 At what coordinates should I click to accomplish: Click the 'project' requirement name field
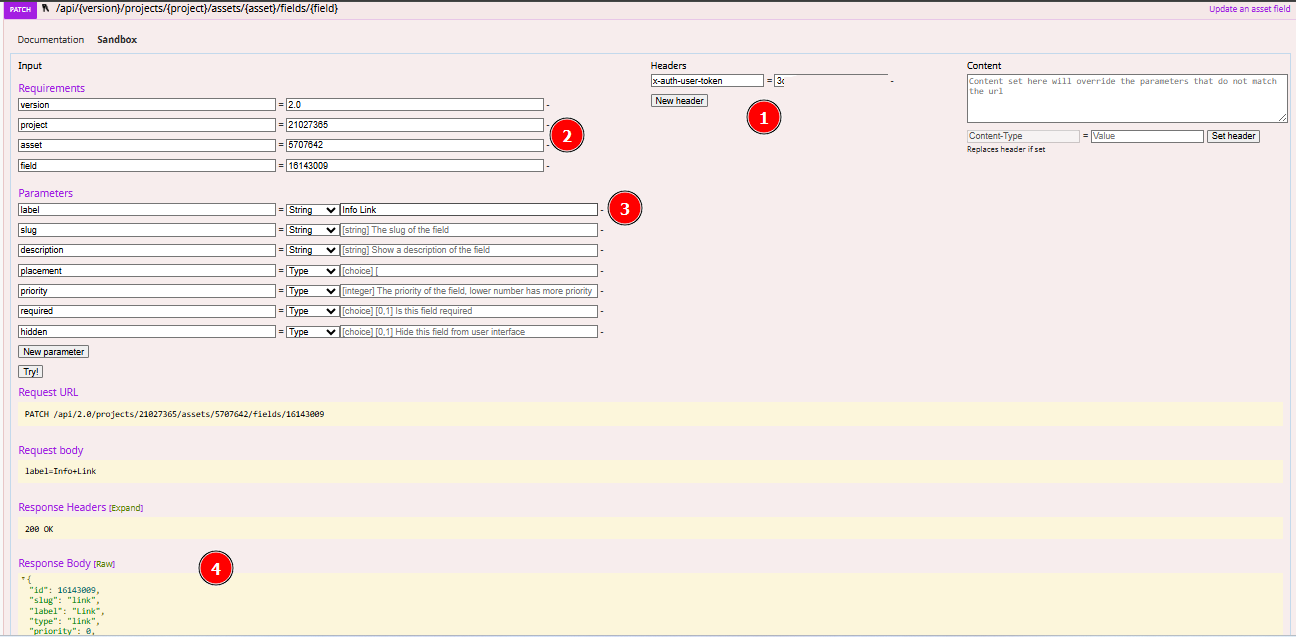(x=147, y=125)
